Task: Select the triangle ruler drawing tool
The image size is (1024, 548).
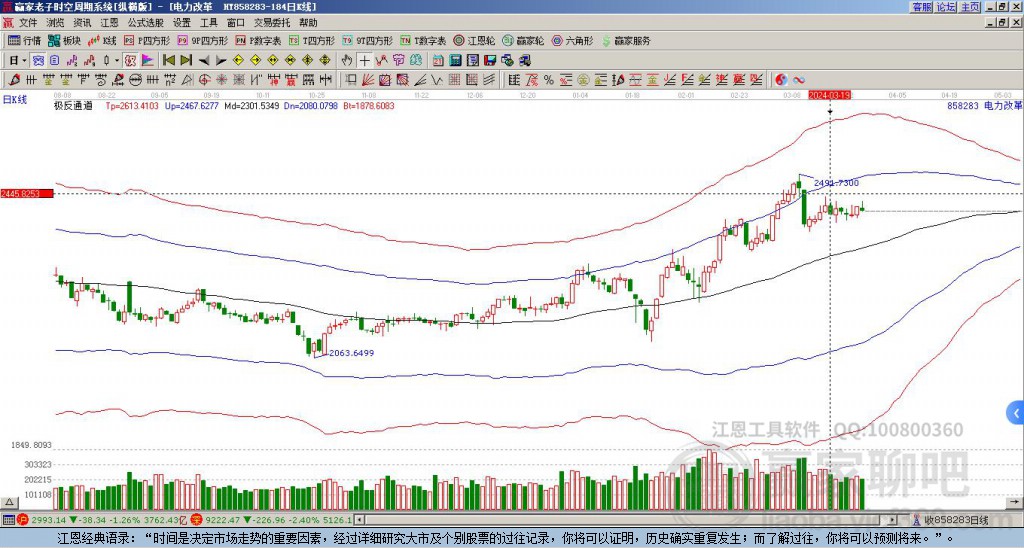Action: click(x=187, y=80)
